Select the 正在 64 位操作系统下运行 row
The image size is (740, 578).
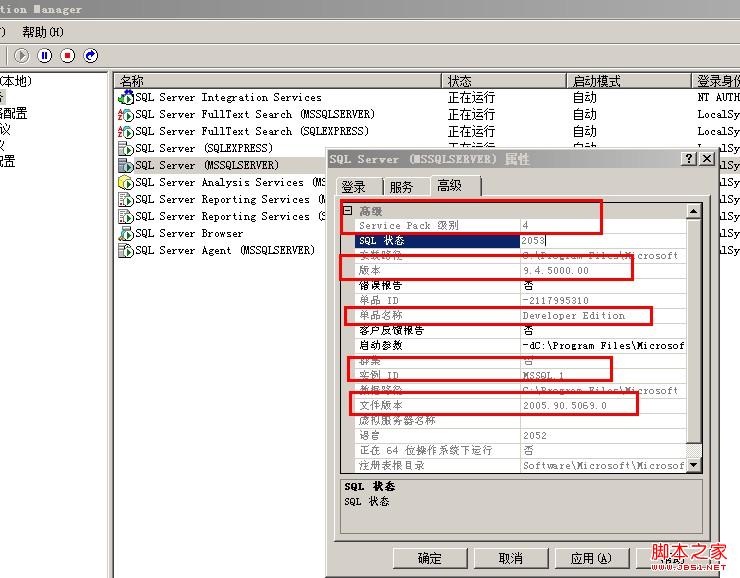click(x=521, y=451)
